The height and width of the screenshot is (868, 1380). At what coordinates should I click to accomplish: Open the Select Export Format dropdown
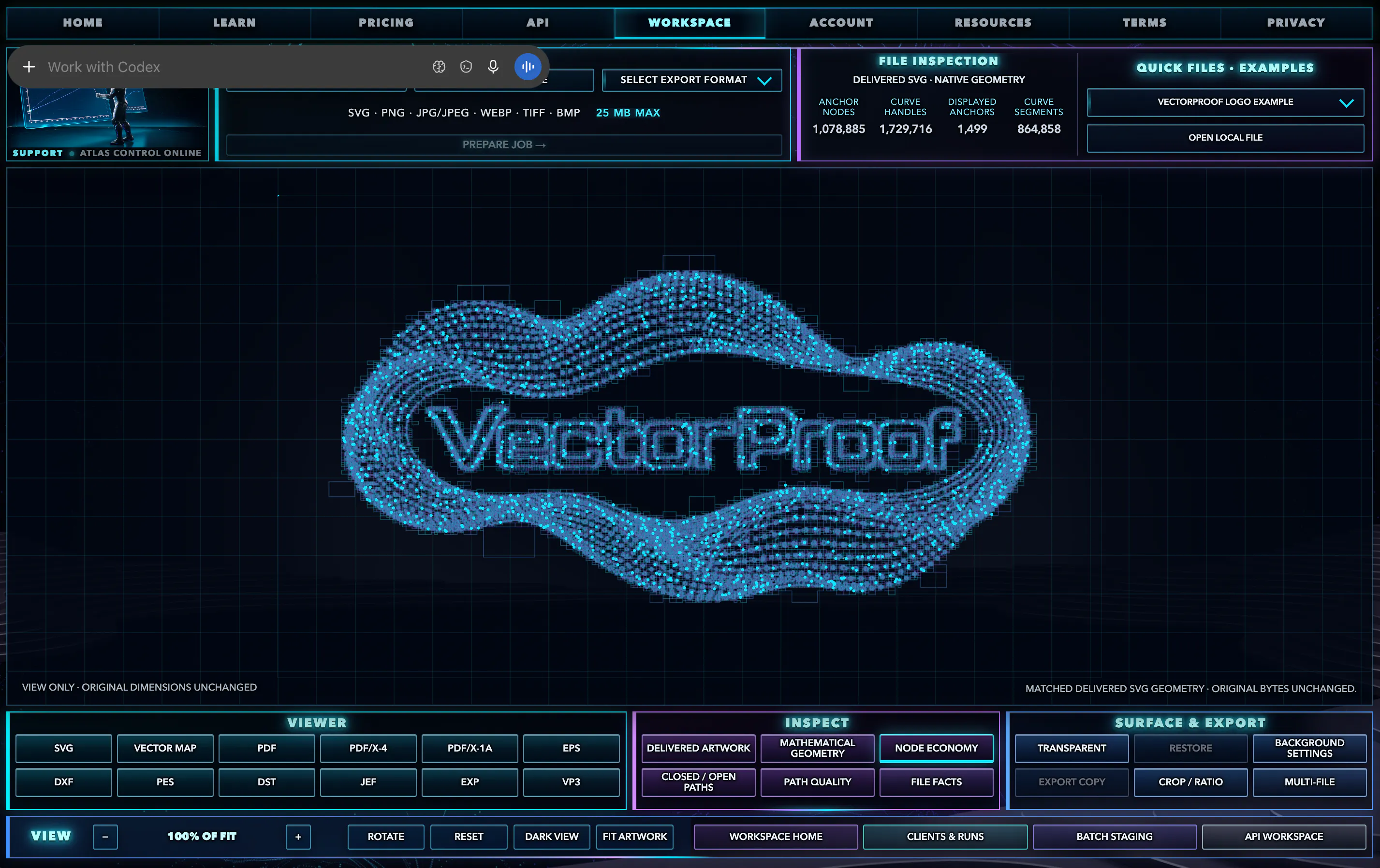point(692,80)
